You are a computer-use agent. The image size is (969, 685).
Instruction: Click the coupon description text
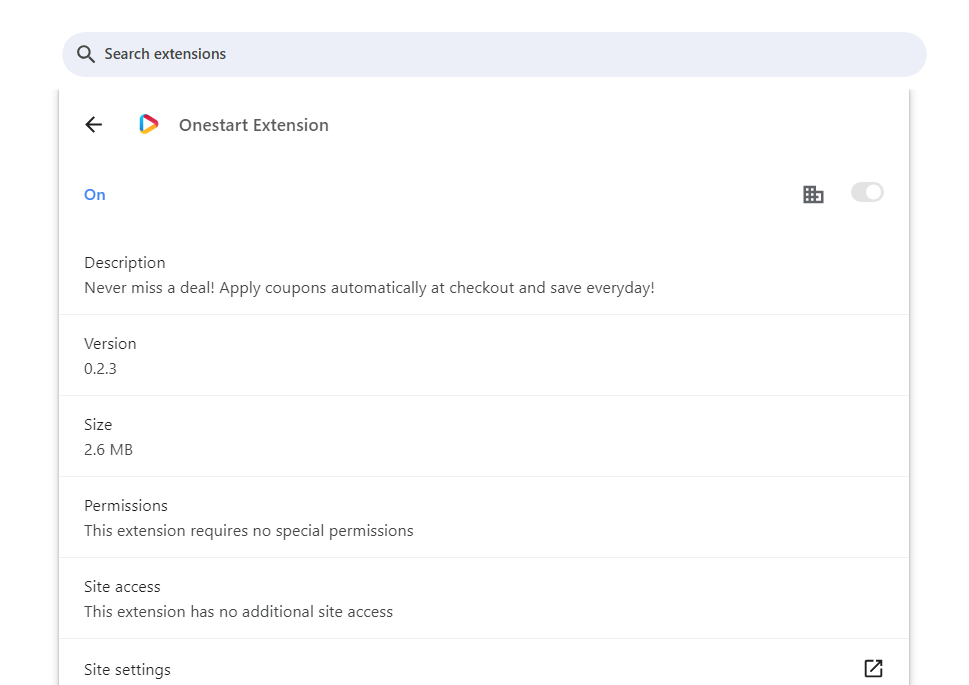pos(369,288)
